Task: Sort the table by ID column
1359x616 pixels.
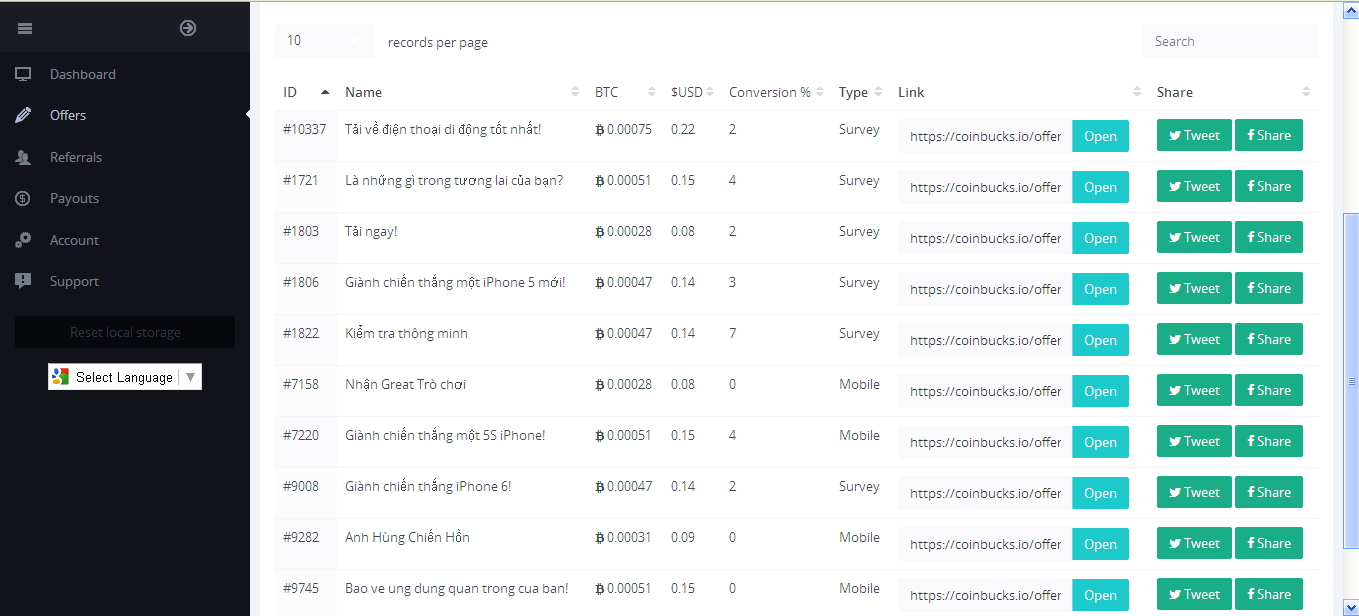Action: click(305, 92)
